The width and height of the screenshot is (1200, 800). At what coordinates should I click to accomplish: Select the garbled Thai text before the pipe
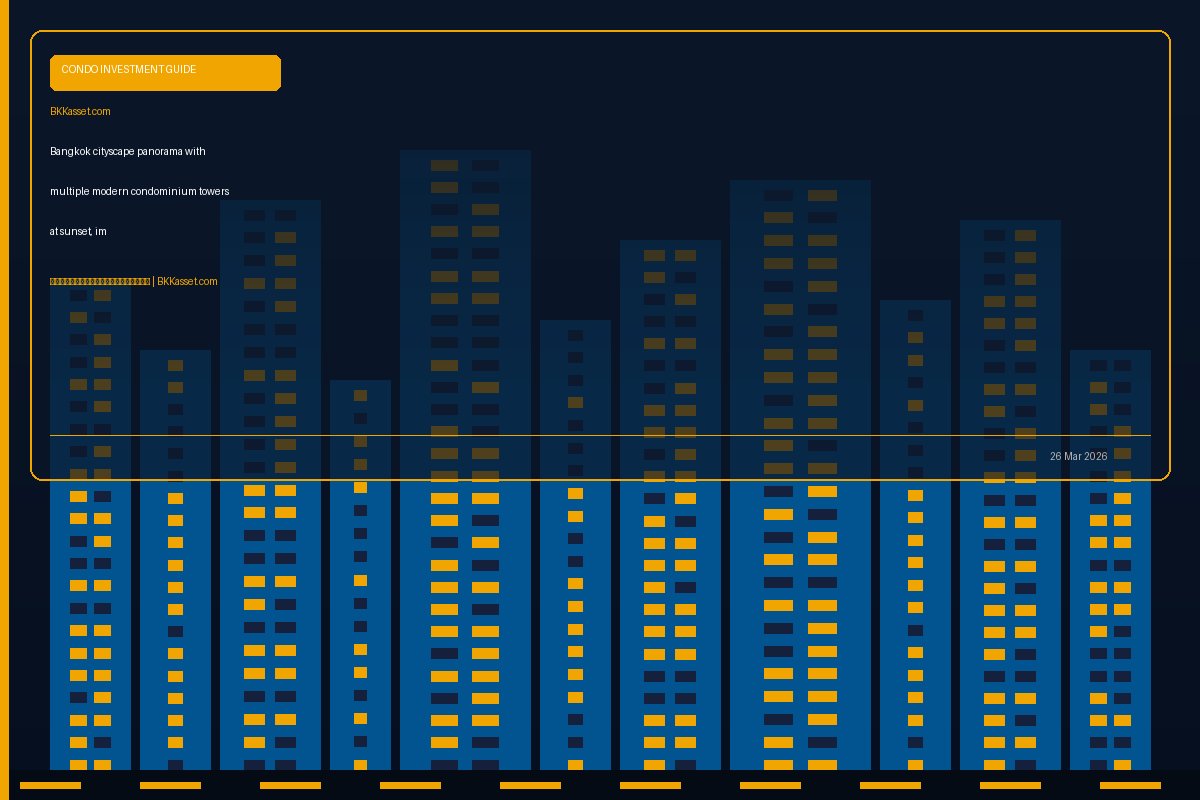100,282
